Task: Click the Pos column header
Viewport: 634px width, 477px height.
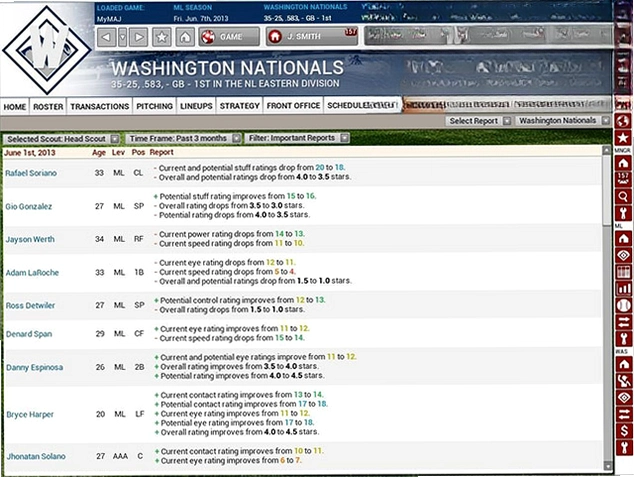Action: click(138, 152)
